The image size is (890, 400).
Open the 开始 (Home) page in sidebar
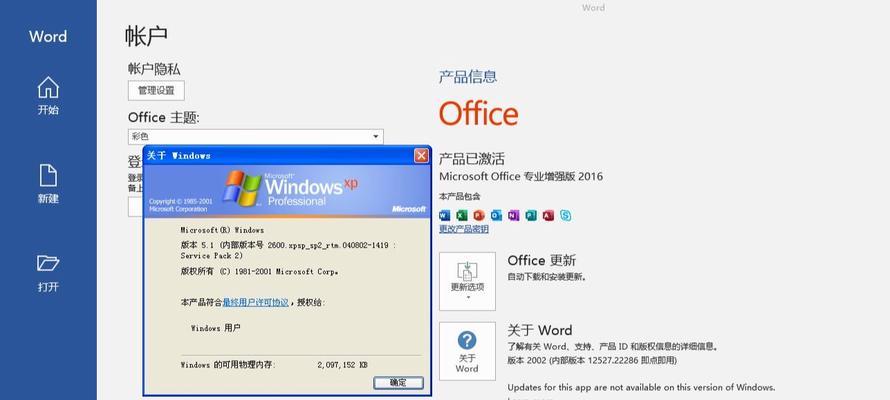[48, 96]
